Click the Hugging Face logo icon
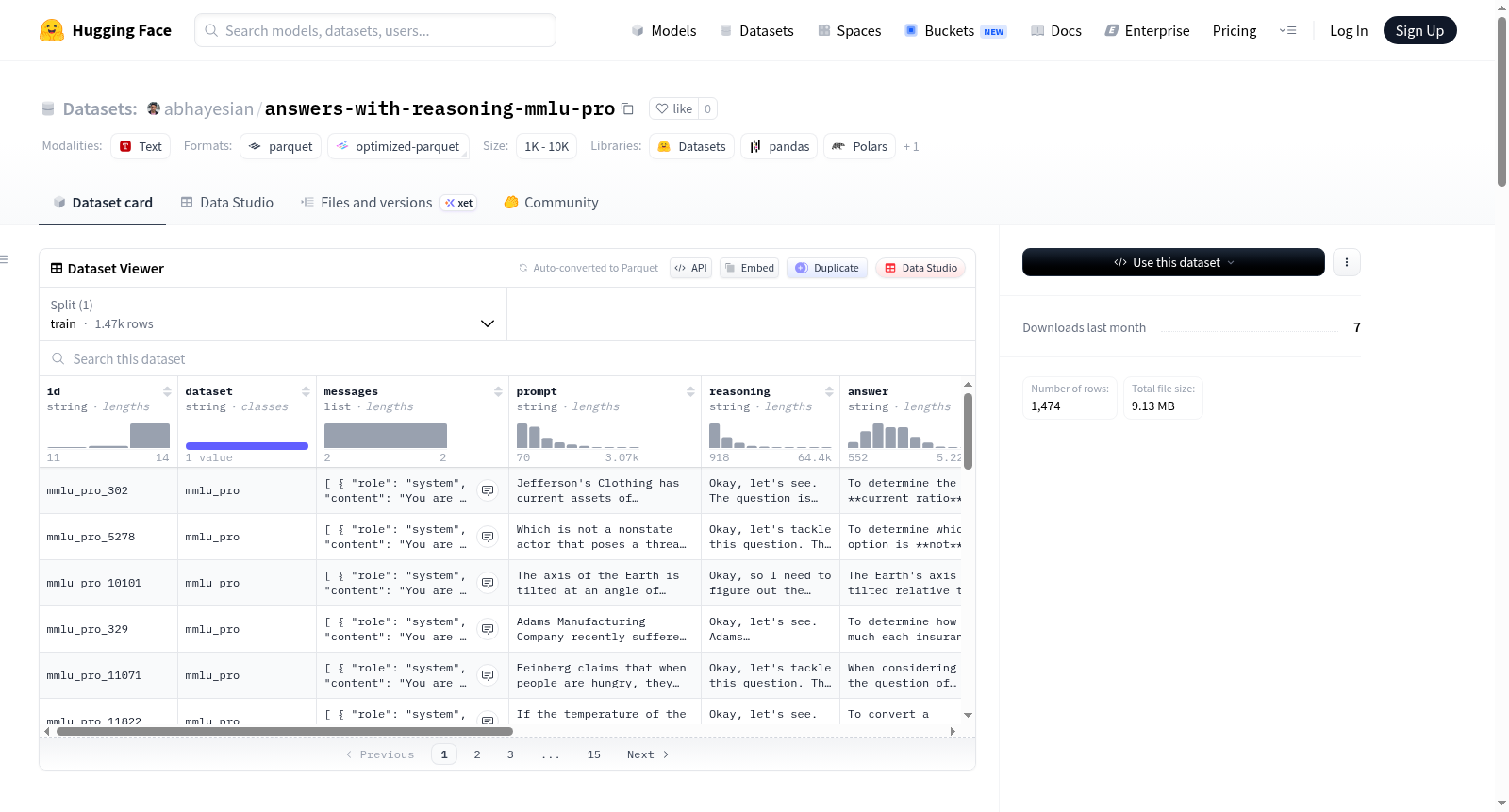1509x812 pixels. [x=52, y=30]
